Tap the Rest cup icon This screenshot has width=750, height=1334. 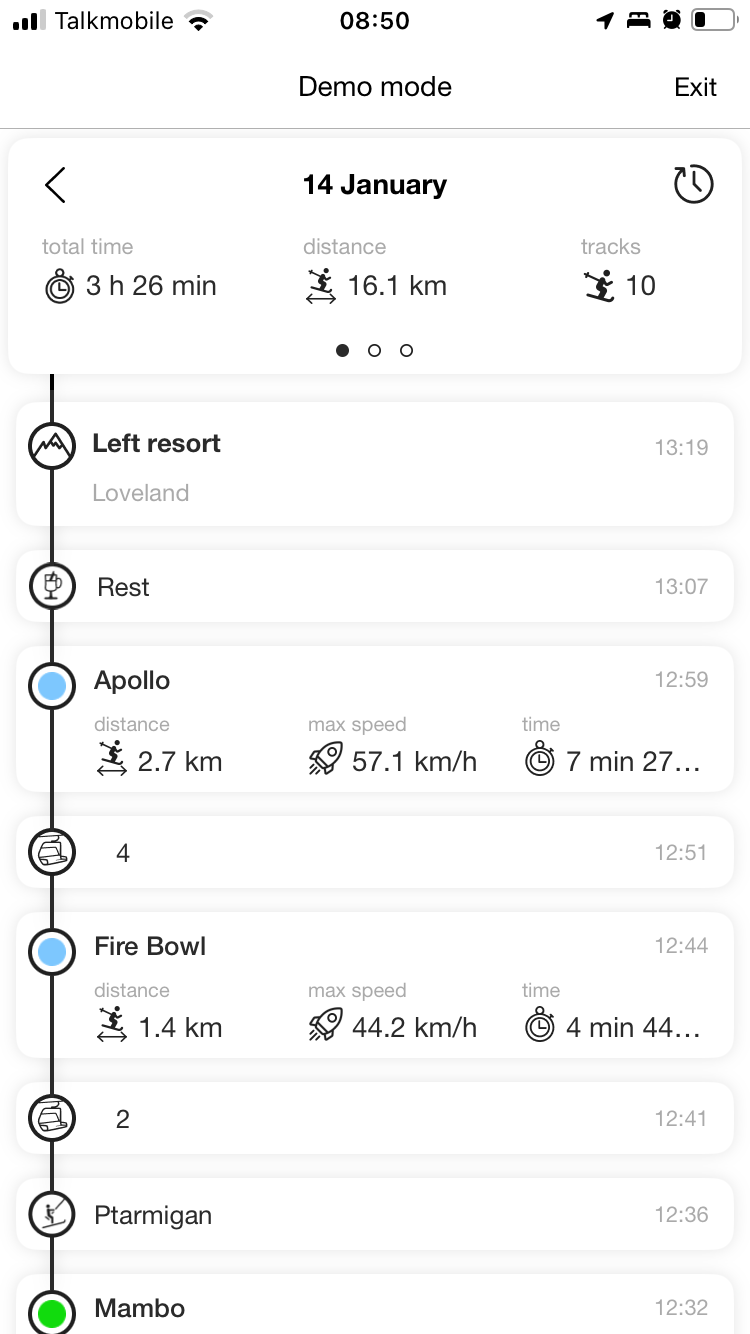(x=52, y=587)
